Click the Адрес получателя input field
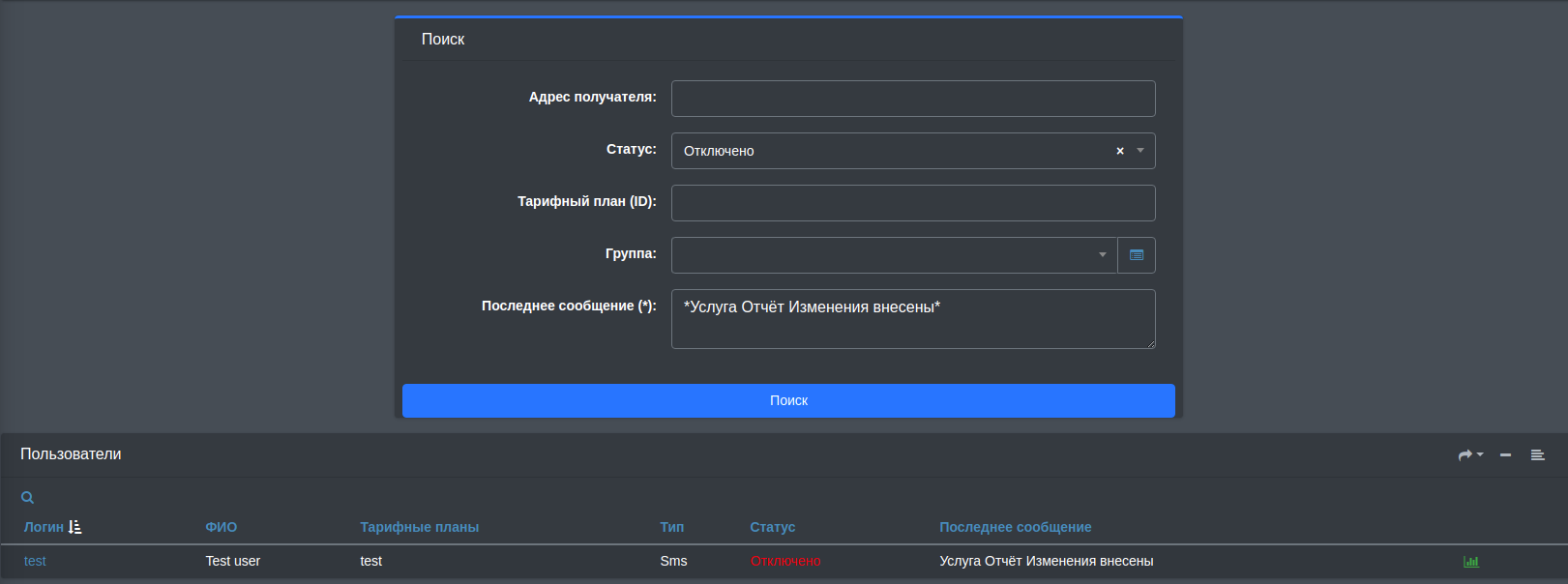The height and width of the screenshot is (584, 1568). coord(912,99)
